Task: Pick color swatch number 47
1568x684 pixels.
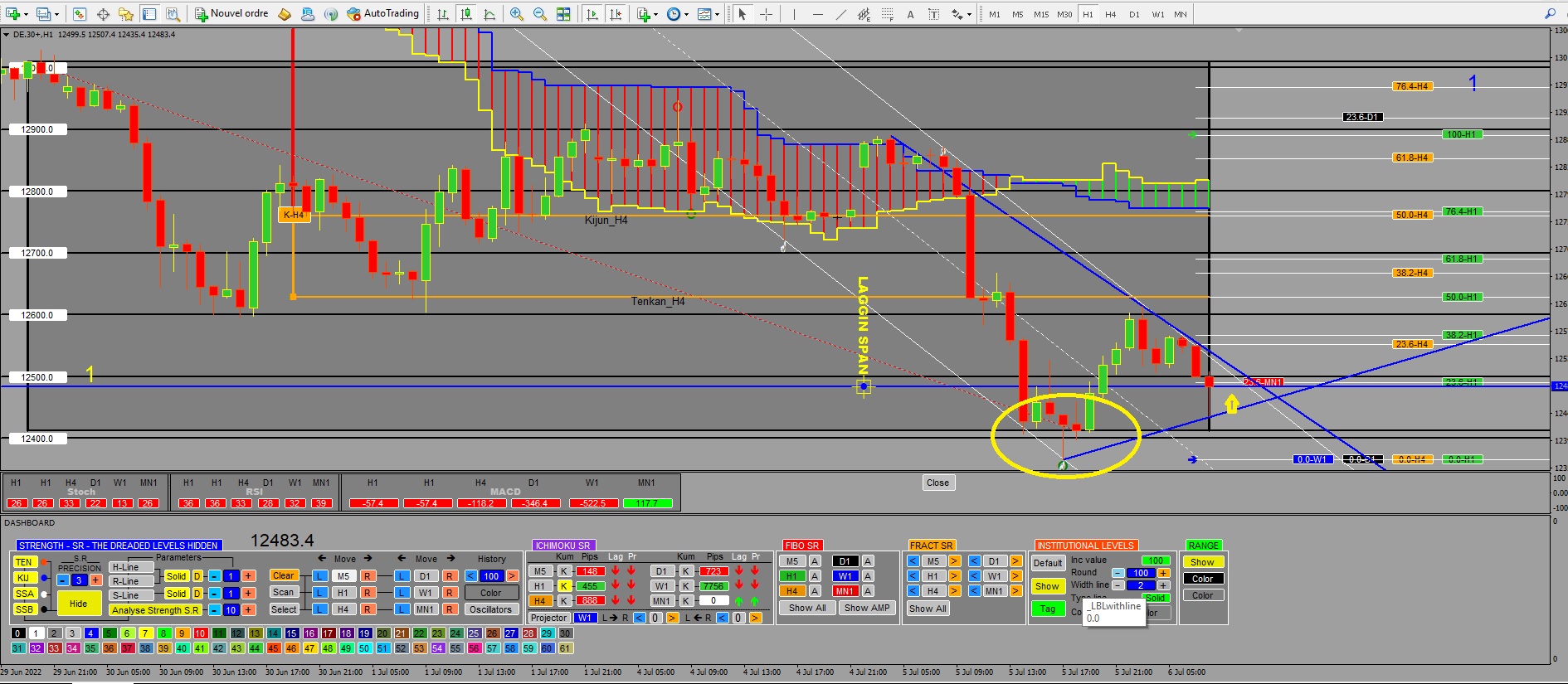Action: [309, 648]
